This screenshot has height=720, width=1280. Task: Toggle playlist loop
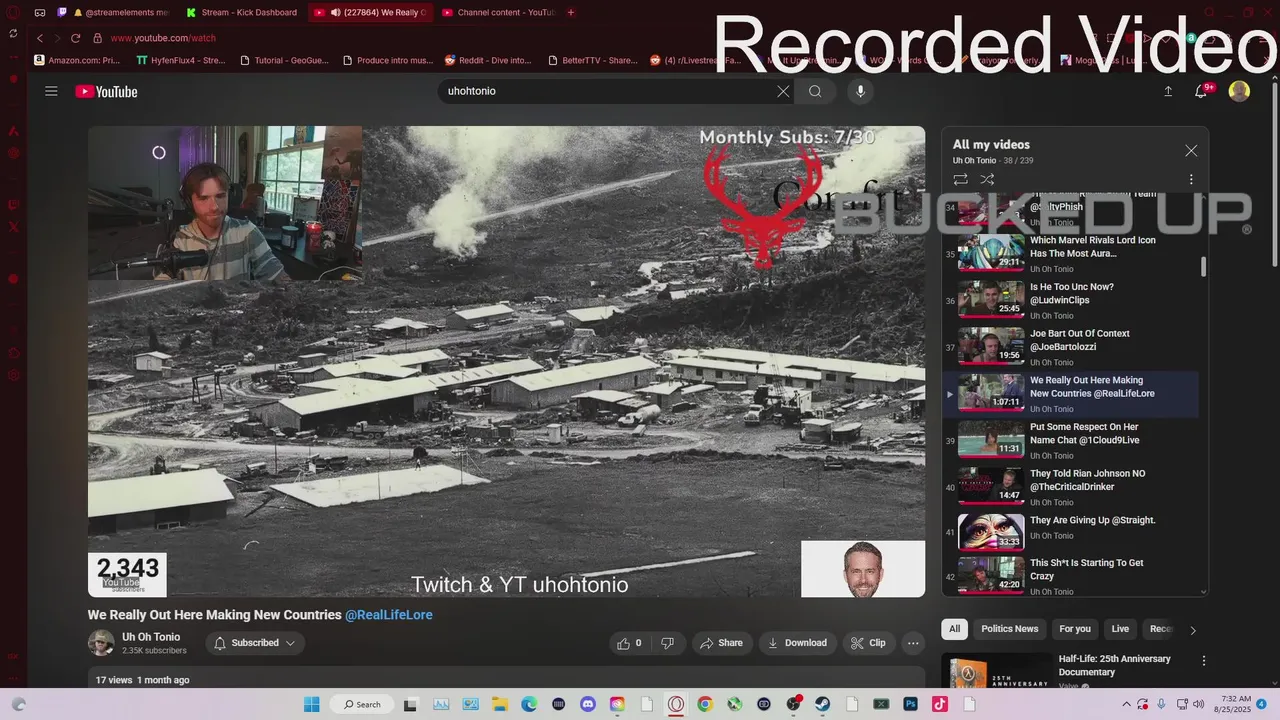pyautogui.click(x=960, y=179)
